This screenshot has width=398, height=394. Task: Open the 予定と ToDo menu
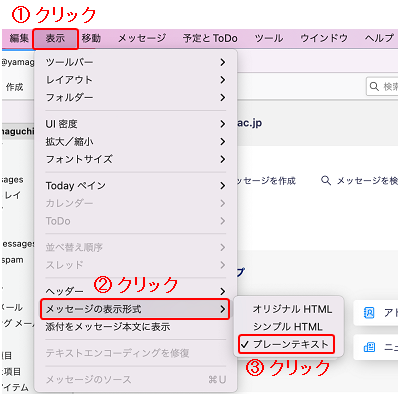210,38
